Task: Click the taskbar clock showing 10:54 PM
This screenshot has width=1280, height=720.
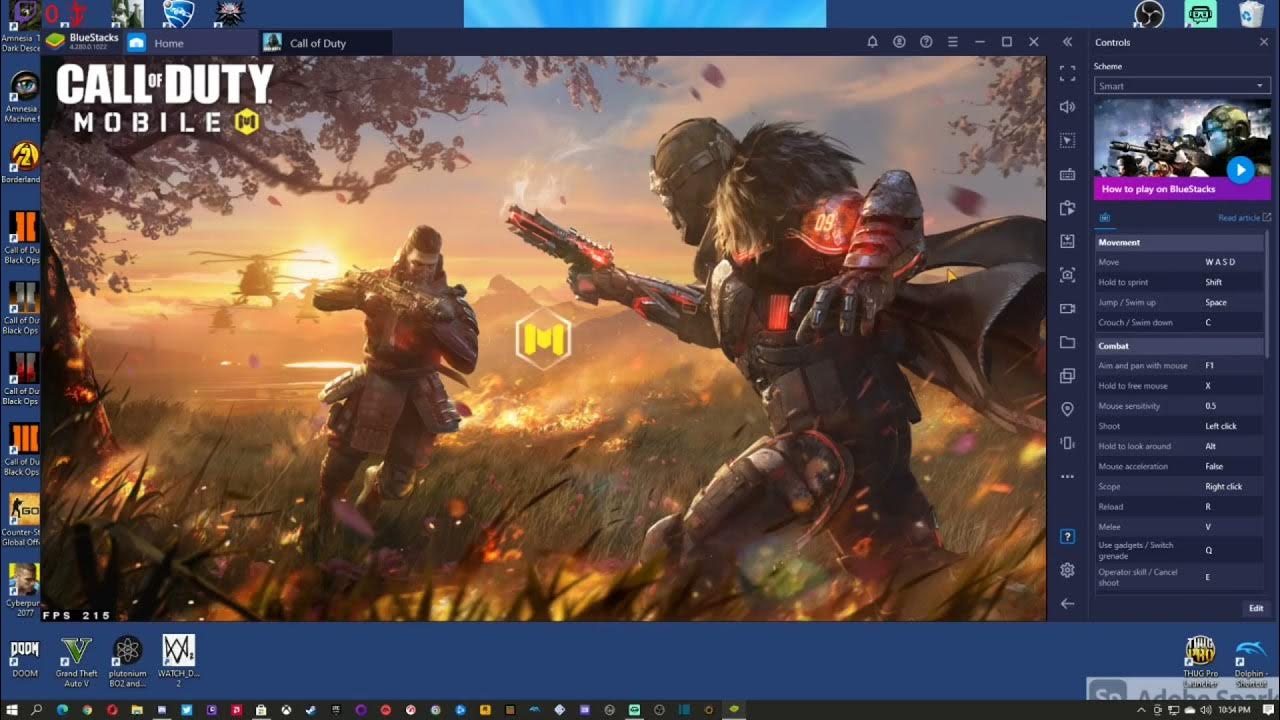Action: coord(1233,710)
